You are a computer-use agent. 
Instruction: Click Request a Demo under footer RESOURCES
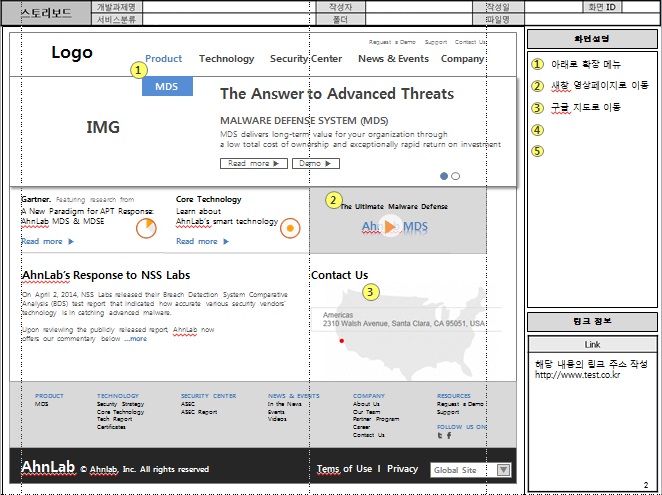click(460, 404)
